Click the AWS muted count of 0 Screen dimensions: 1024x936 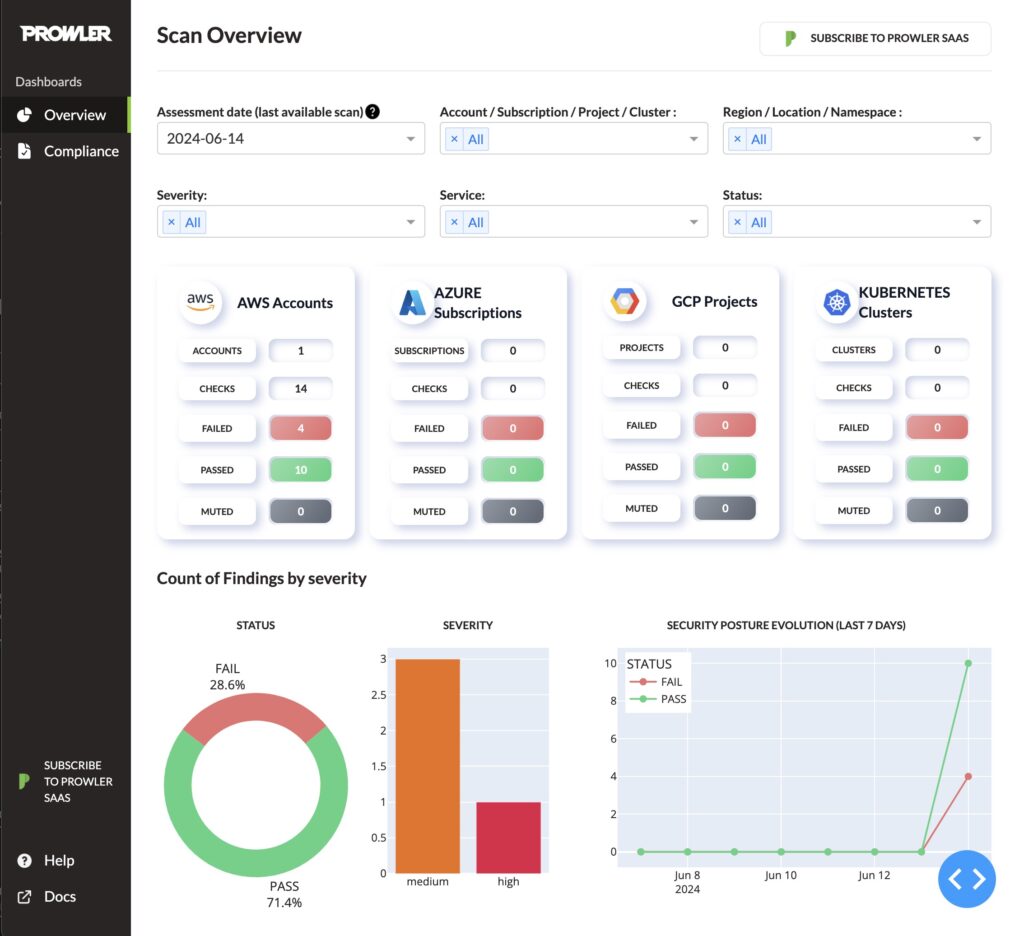[300, 511]
